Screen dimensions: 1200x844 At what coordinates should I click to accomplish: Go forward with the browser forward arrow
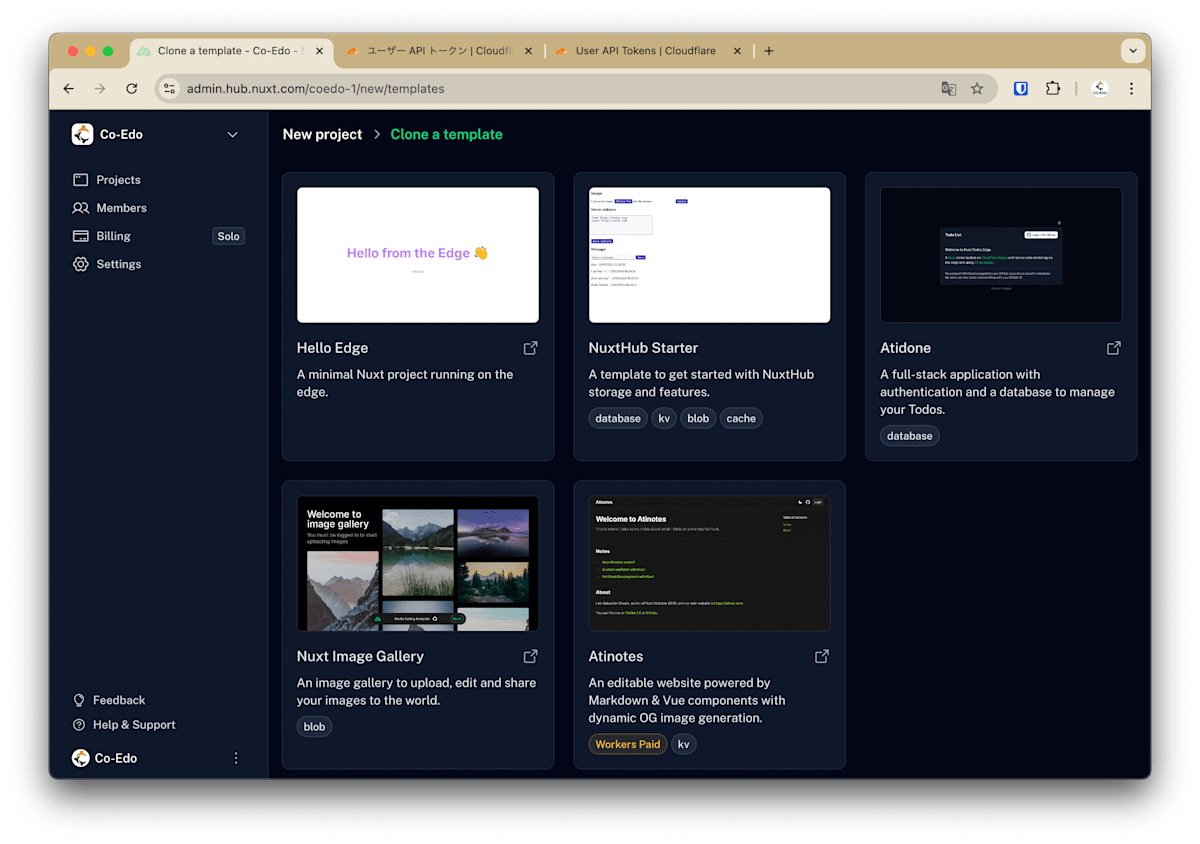point(100,89)
